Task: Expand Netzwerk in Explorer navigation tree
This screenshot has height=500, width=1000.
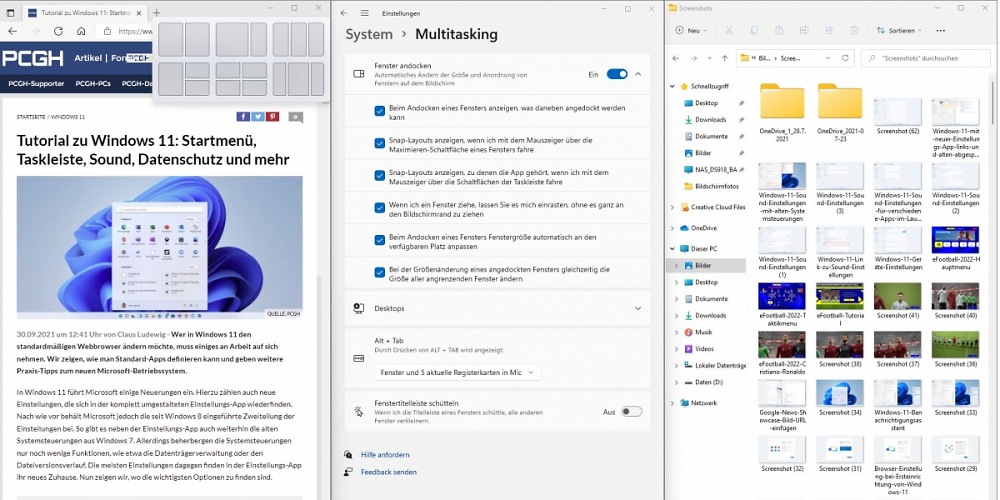Action: [672, 403]
